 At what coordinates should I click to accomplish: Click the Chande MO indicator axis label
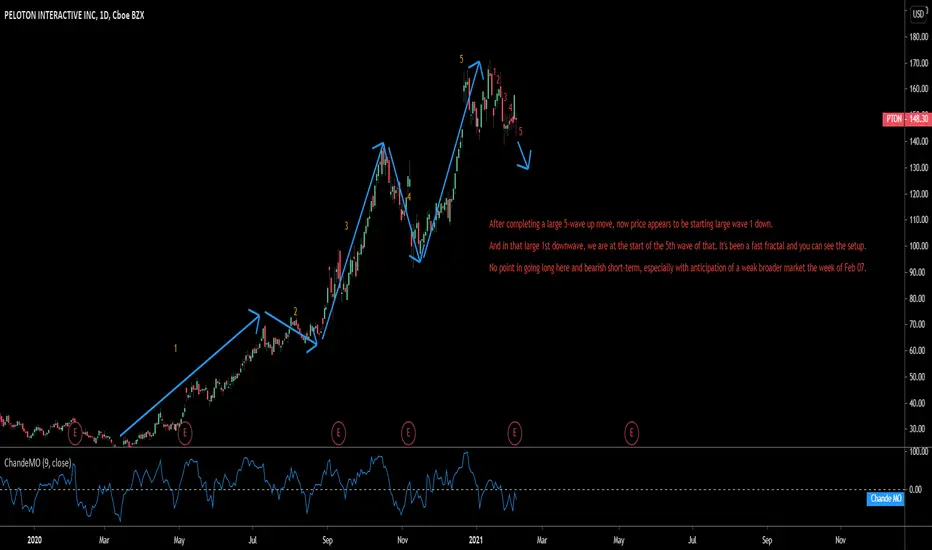(x=886, y=498)
